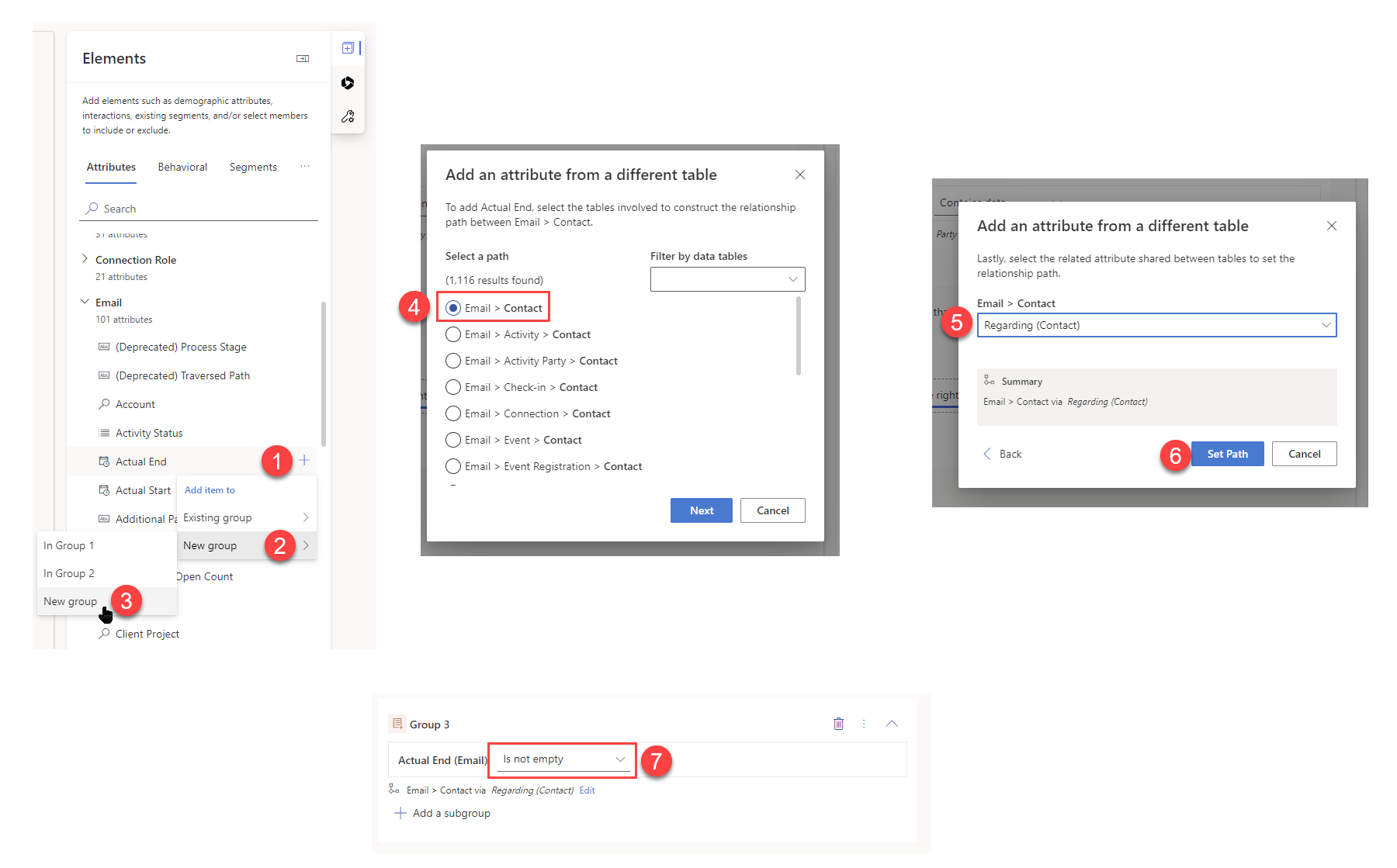
Task: Choose In Group 2 option
Action: [x=107, y=573]
